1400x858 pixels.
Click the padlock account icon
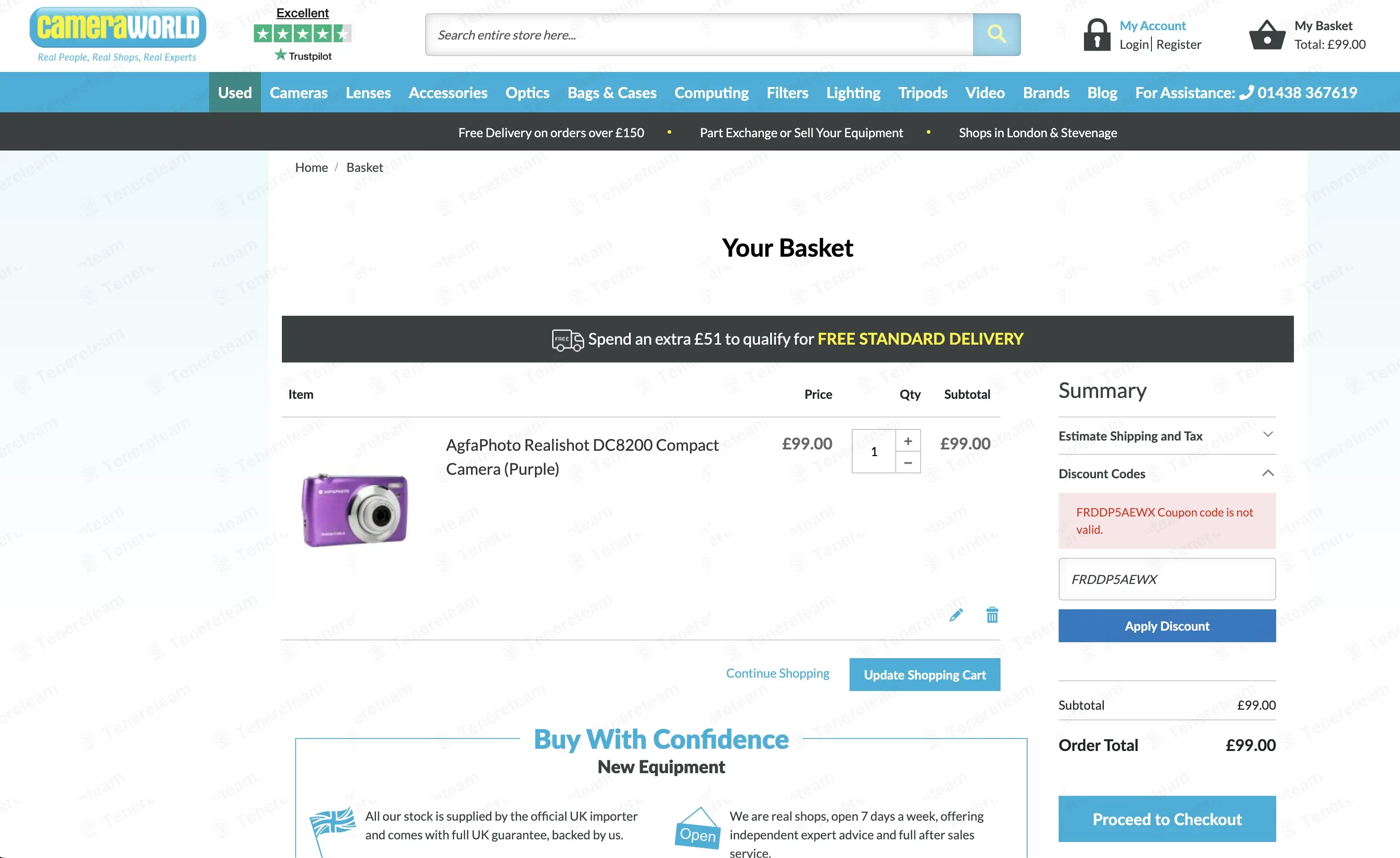(x=1096, y=35)
